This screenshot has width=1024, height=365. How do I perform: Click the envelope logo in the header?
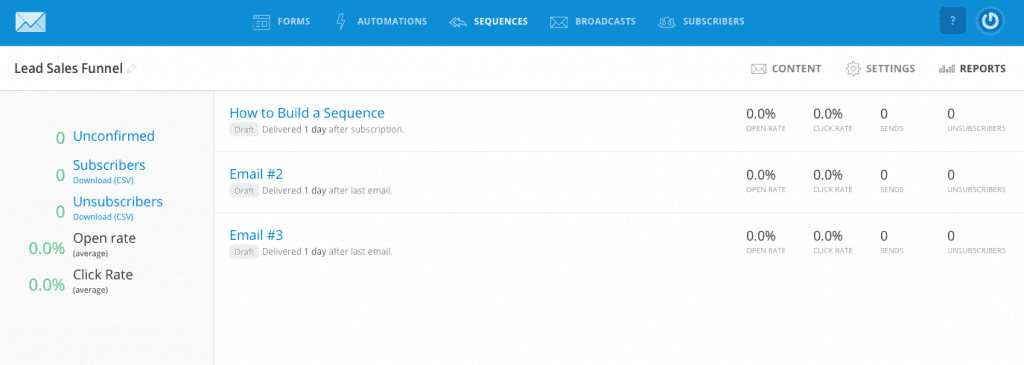tap(31, 22)
